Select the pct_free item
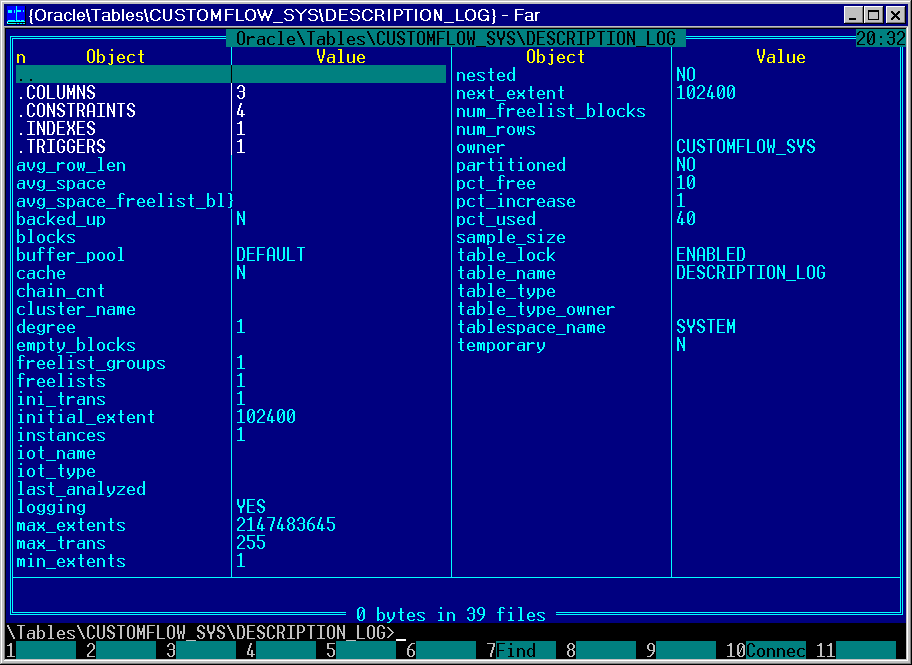 coord(496,183)
